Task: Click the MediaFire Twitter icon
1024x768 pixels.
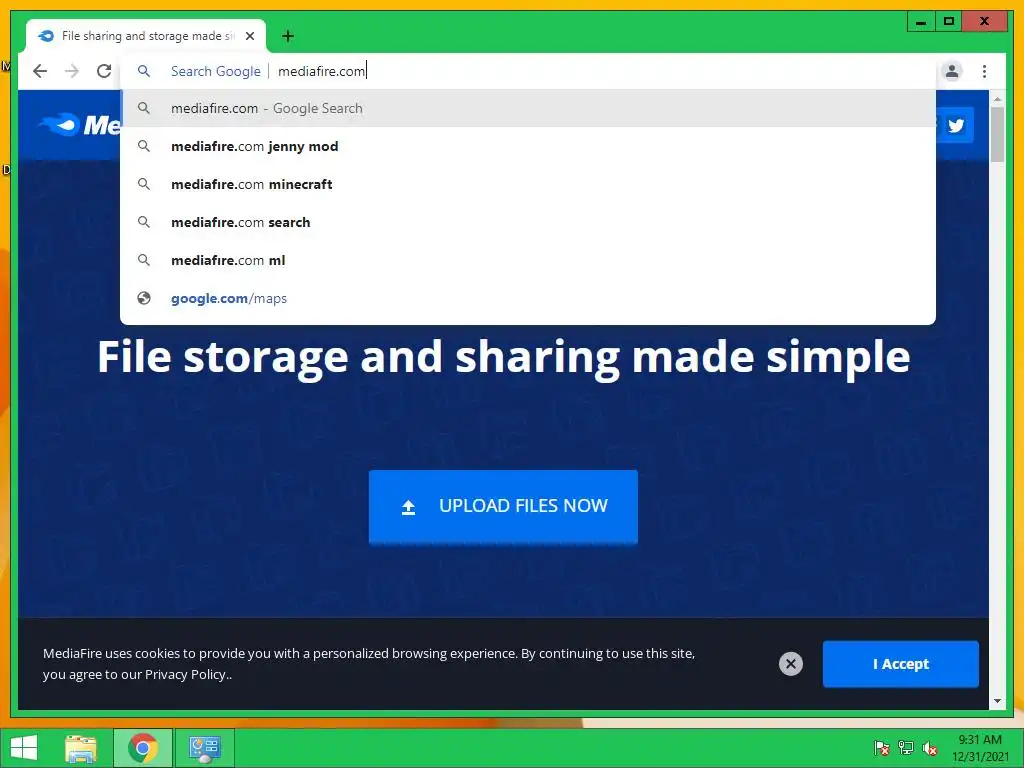Action: pyautogui.click(x=955, y=125)
